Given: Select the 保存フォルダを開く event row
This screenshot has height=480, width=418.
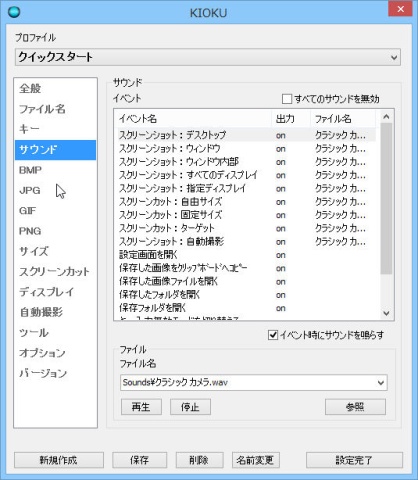Looking at the screenshot, I should [247, 308].
